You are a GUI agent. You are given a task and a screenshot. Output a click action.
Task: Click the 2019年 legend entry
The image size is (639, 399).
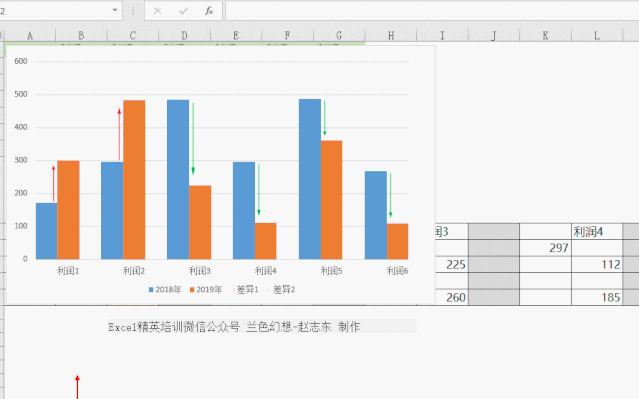(206, 290)
